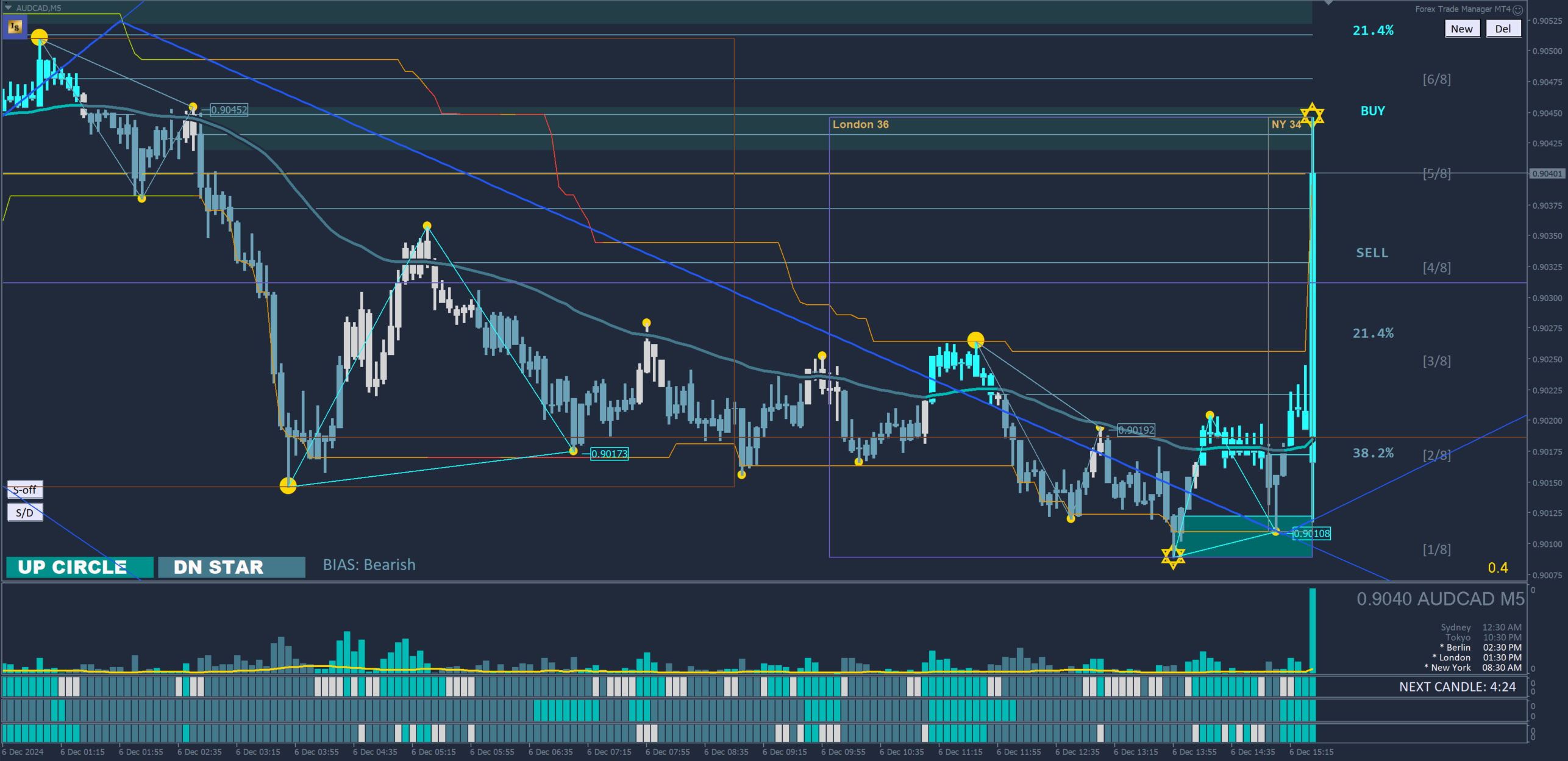Click the 0.90452 price label
The width and height of the screenshot is (1568, 761).
point(229,110)
